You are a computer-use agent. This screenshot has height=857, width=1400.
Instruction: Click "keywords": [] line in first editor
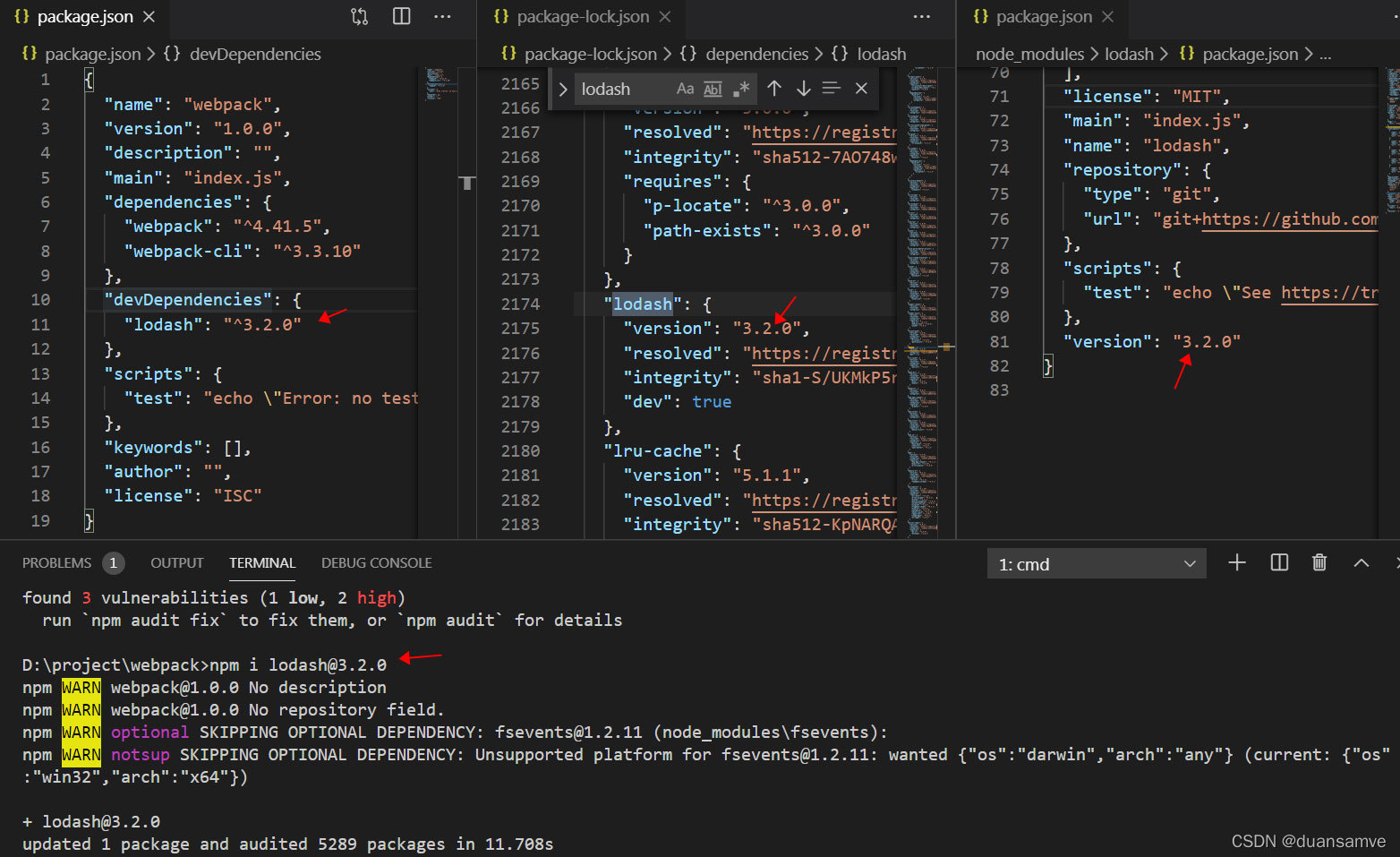(x=178, y=447)
